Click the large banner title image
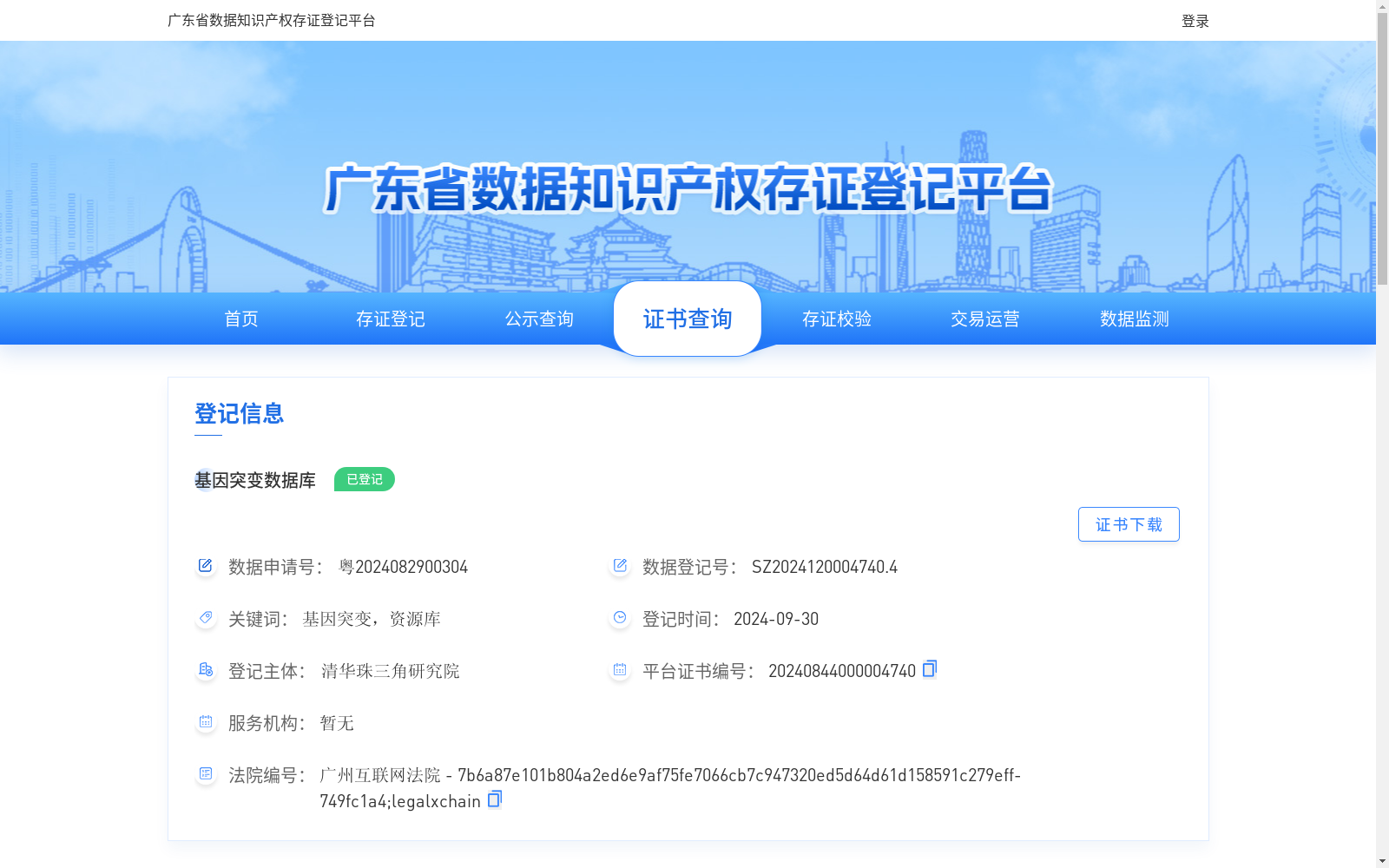 (688, 188)
